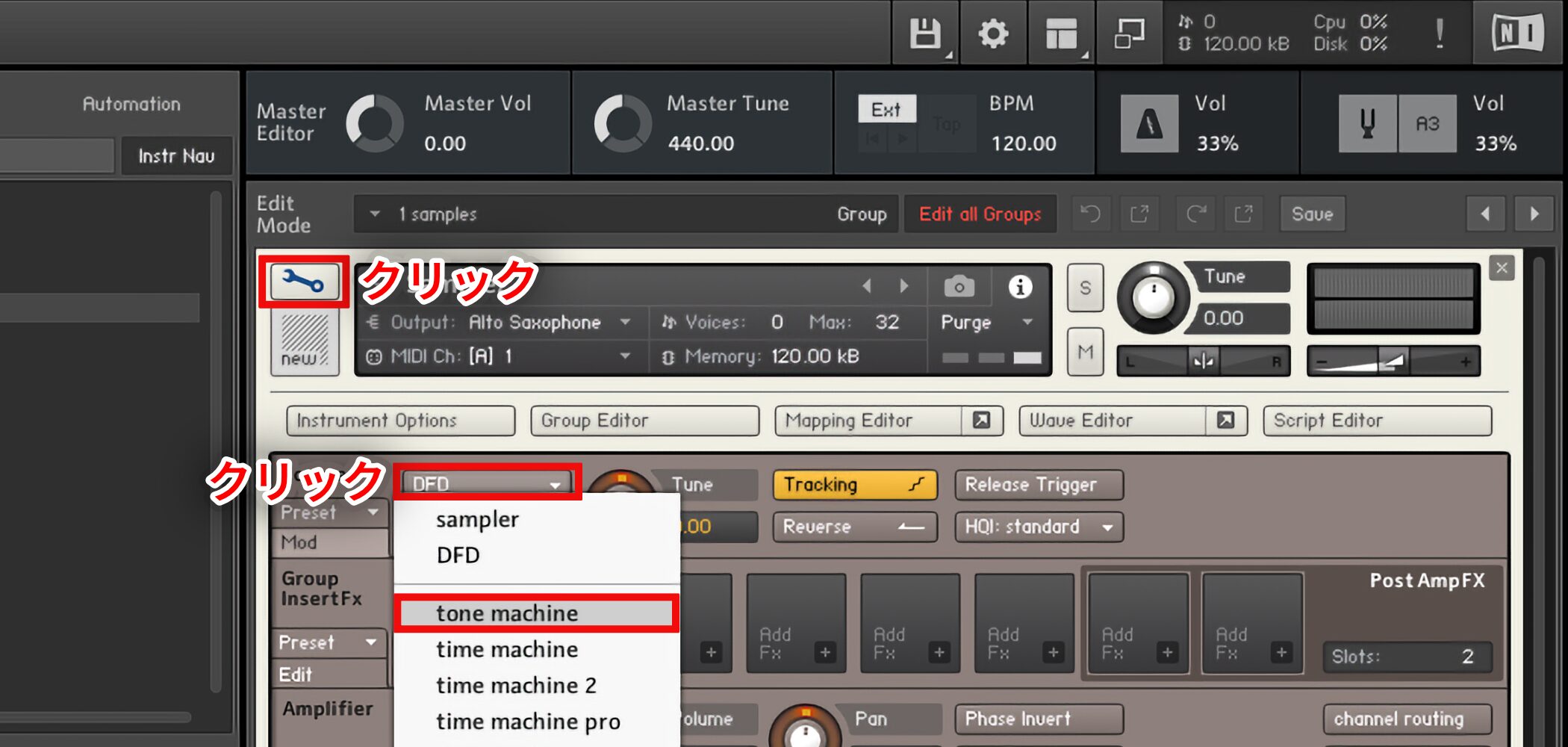Click the new instrument icon thumbnail

pyautogui.click(x=305, y=342)
